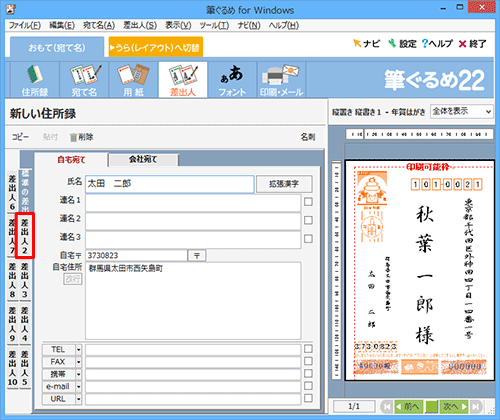Viewport: 500px width, 420px height.
Task: Click the ✕終了 exit button
Action: tap(473, 44)
